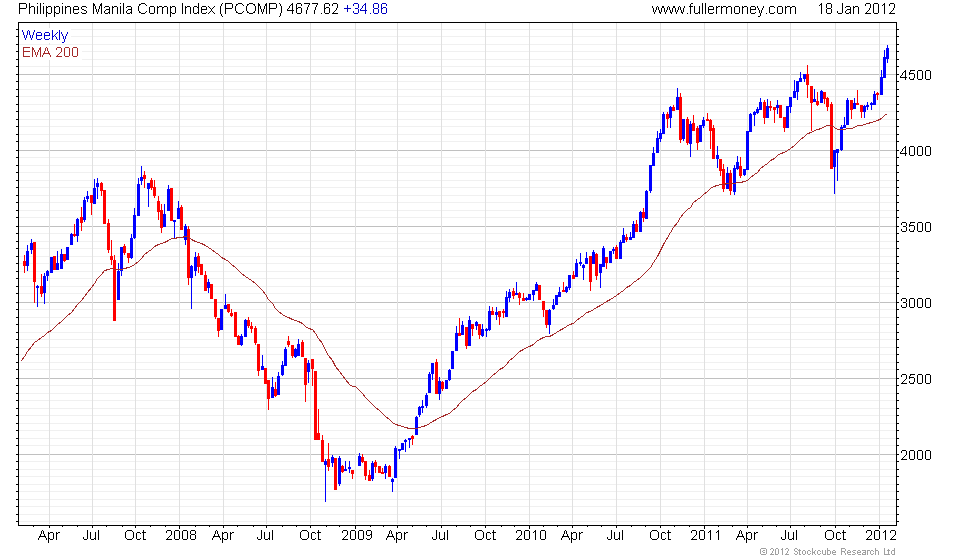This screenshot has width=980, height=560.
Task: Click the Weekly legend label
Action: [45, 36]
